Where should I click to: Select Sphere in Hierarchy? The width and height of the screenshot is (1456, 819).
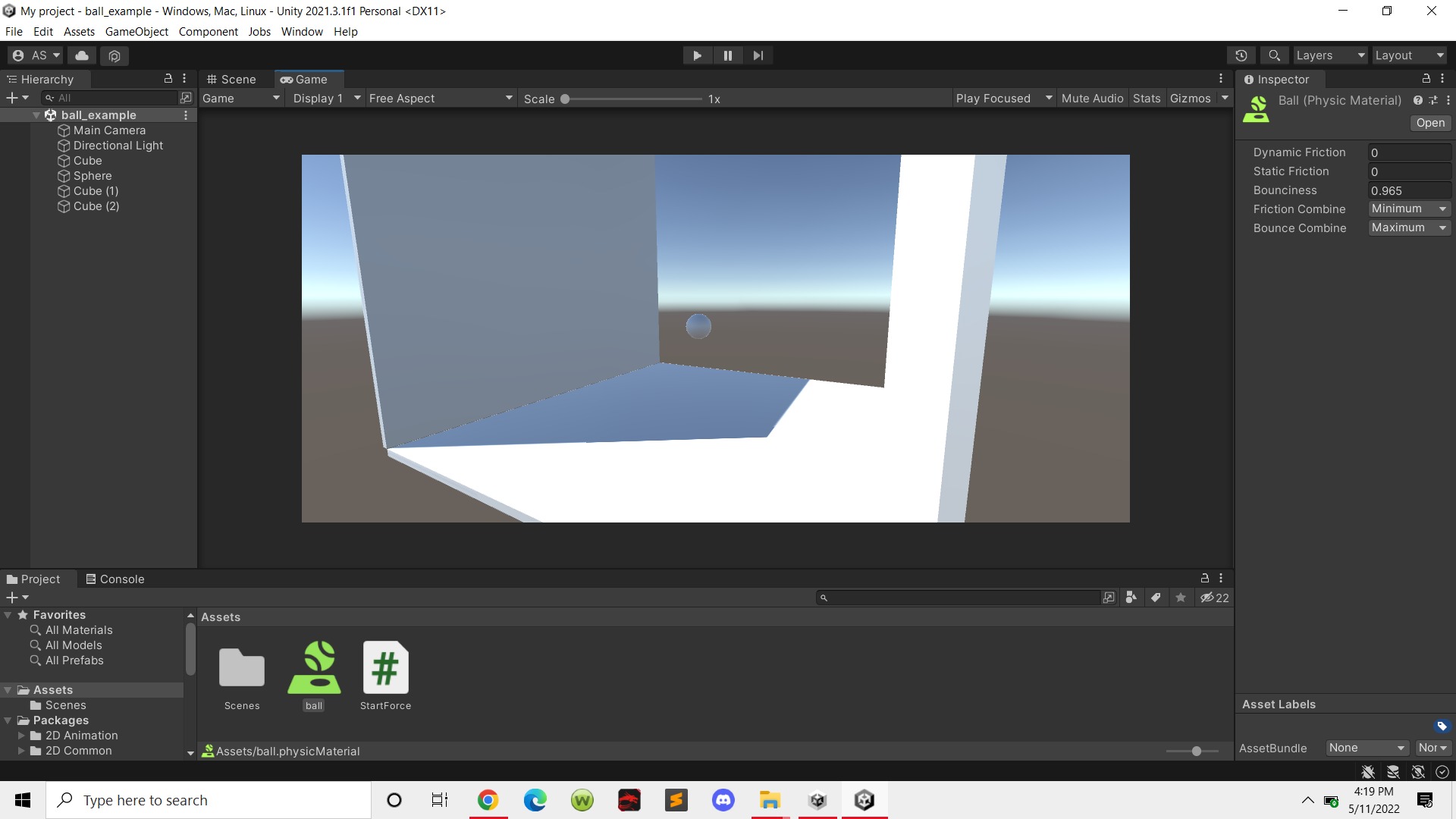(x=92, y=176)
